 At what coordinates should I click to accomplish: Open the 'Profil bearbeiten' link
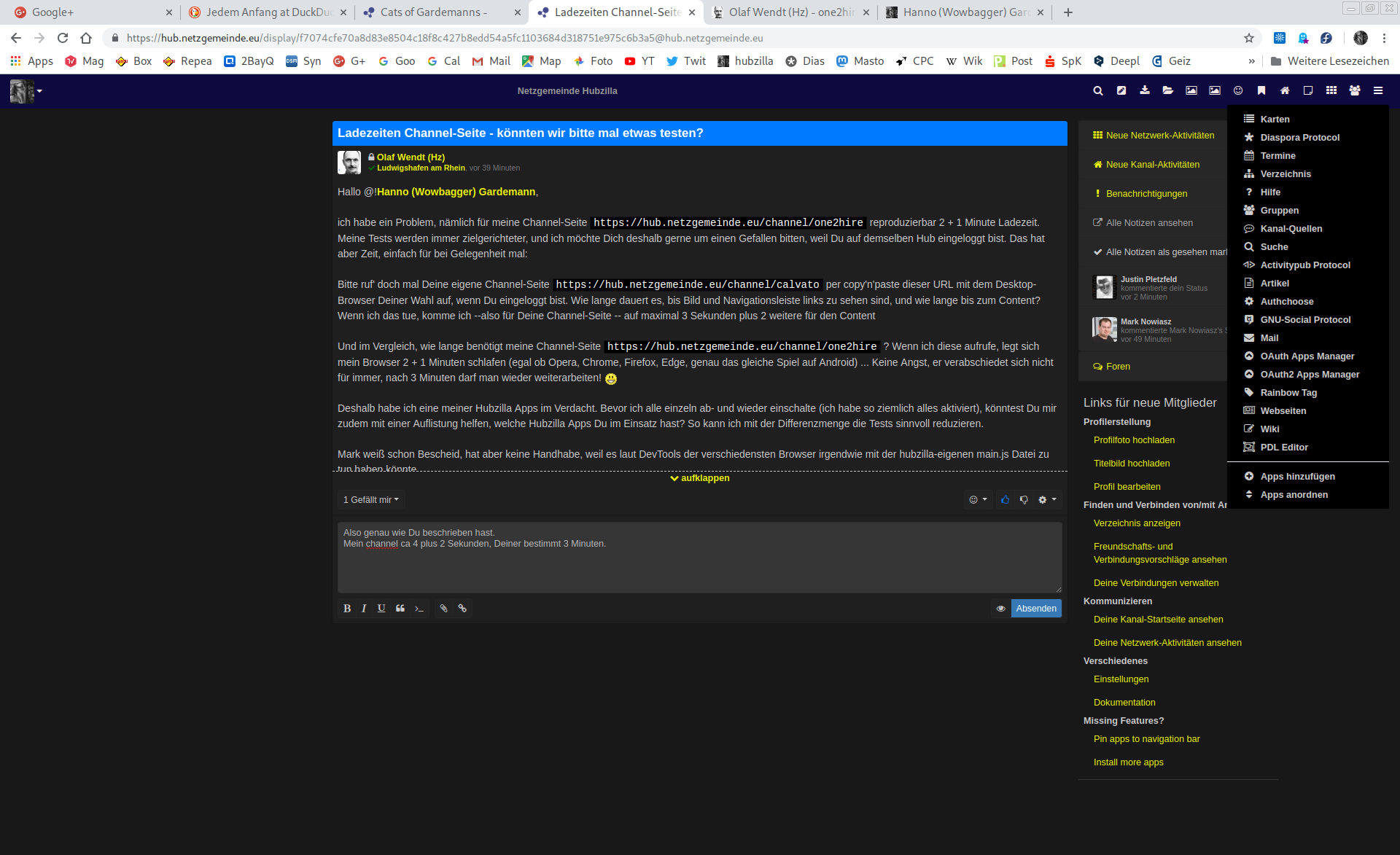pyautogui.click(x=1127, y=487)
